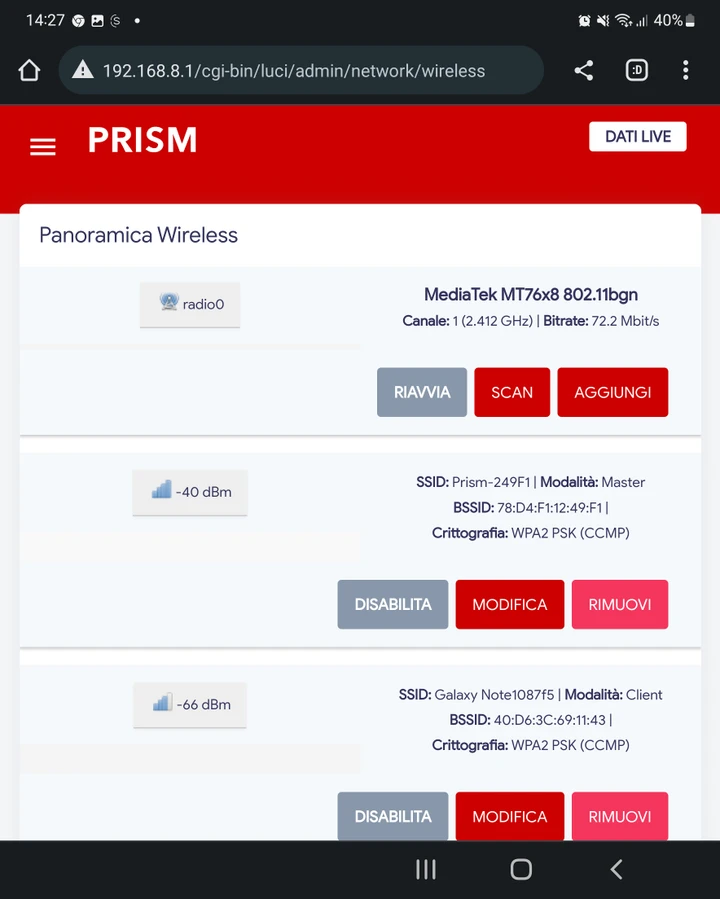
Task: Add a network with AGGIUNGI
Action: pos(613,392)
